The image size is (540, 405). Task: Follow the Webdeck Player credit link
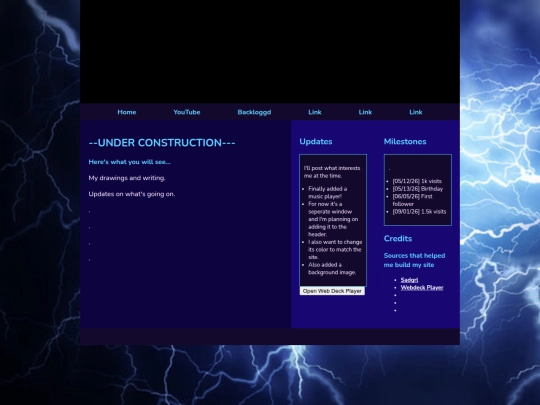pyautogui.click(x=422, y=288)
